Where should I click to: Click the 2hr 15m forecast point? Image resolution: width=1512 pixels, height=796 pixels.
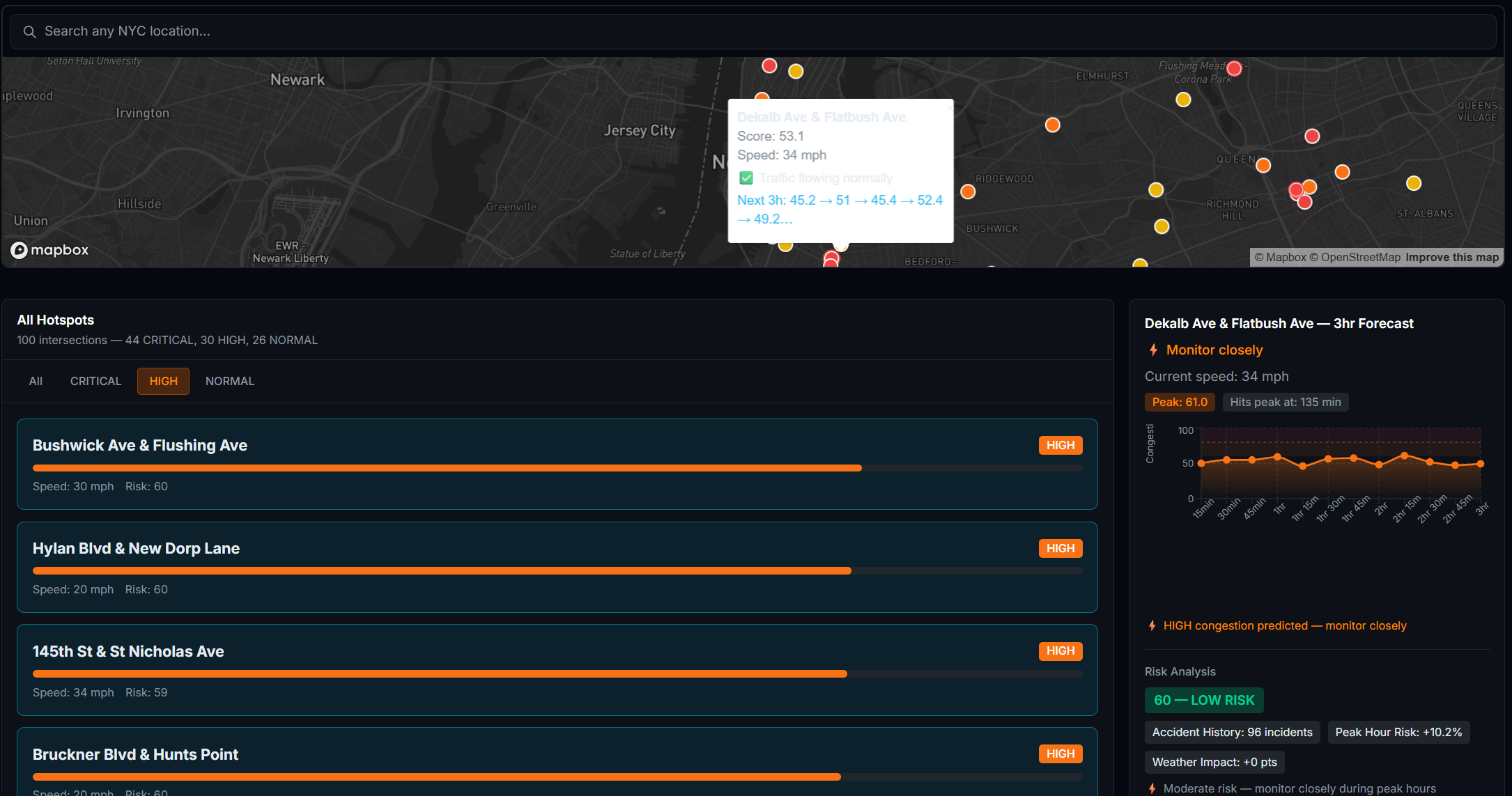click(1404, 456)
